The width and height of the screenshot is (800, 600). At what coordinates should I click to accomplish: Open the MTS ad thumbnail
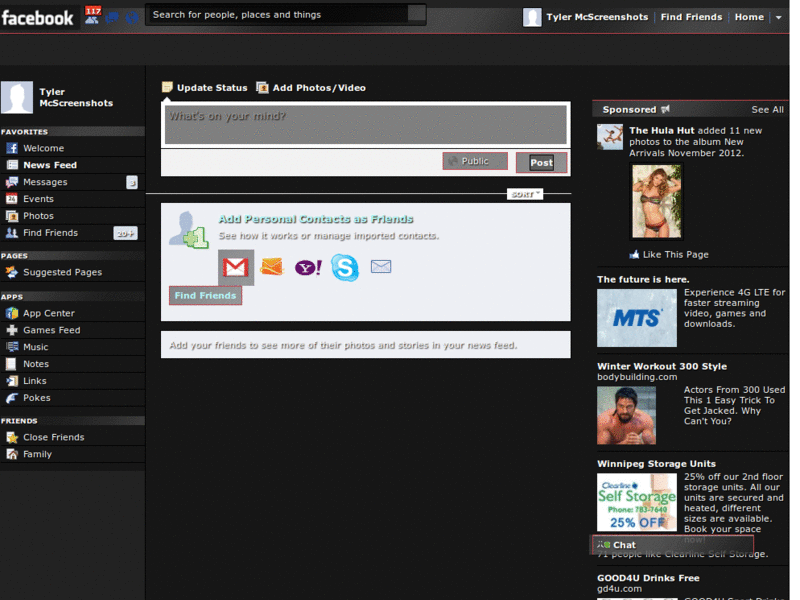tap(637, 318)
